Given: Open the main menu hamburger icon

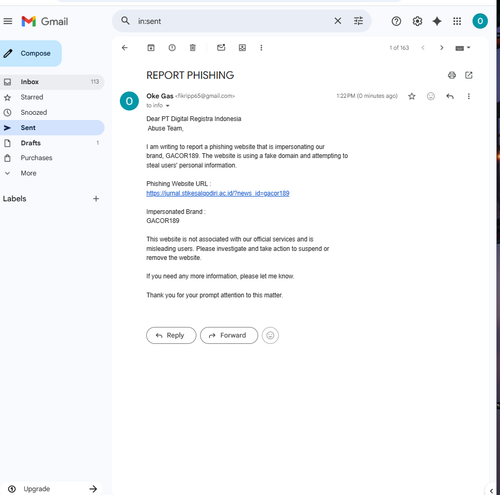Looking at the screenshot, I should pyautogui.click(x=8, y=21).
